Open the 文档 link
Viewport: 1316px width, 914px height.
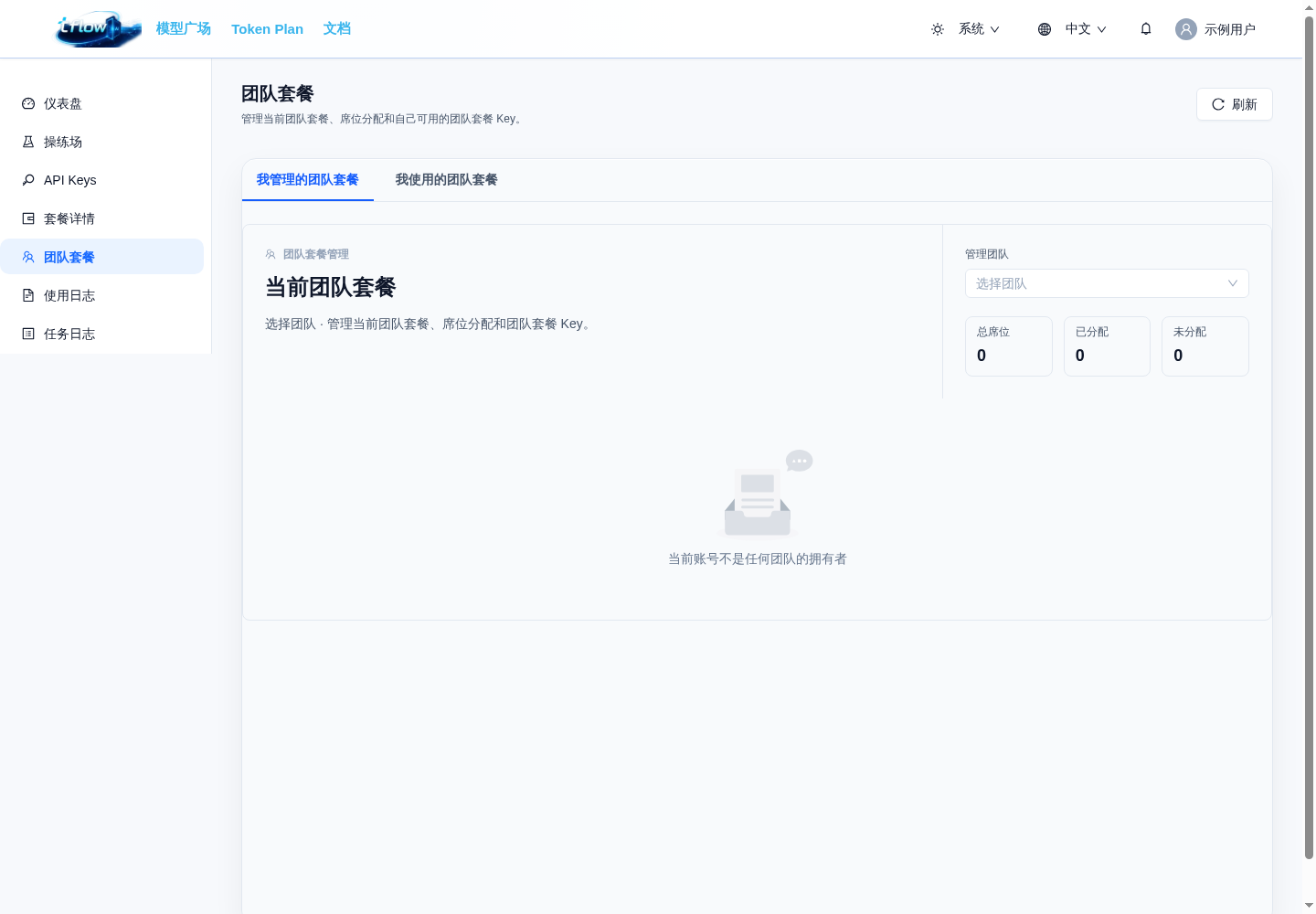tap(337, 29)
